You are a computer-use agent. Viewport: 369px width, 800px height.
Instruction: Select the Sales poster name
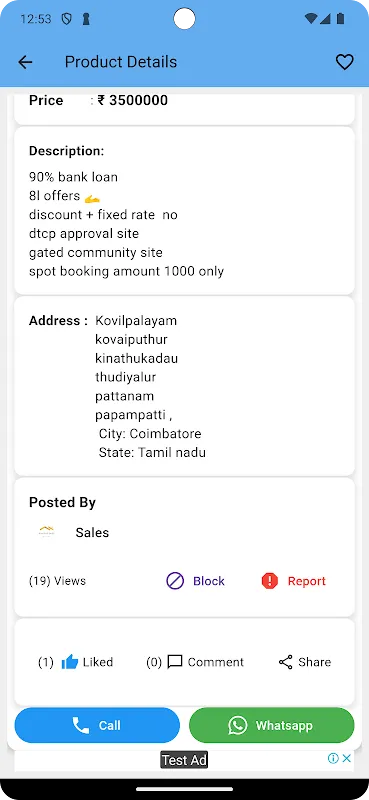(92, 532)
